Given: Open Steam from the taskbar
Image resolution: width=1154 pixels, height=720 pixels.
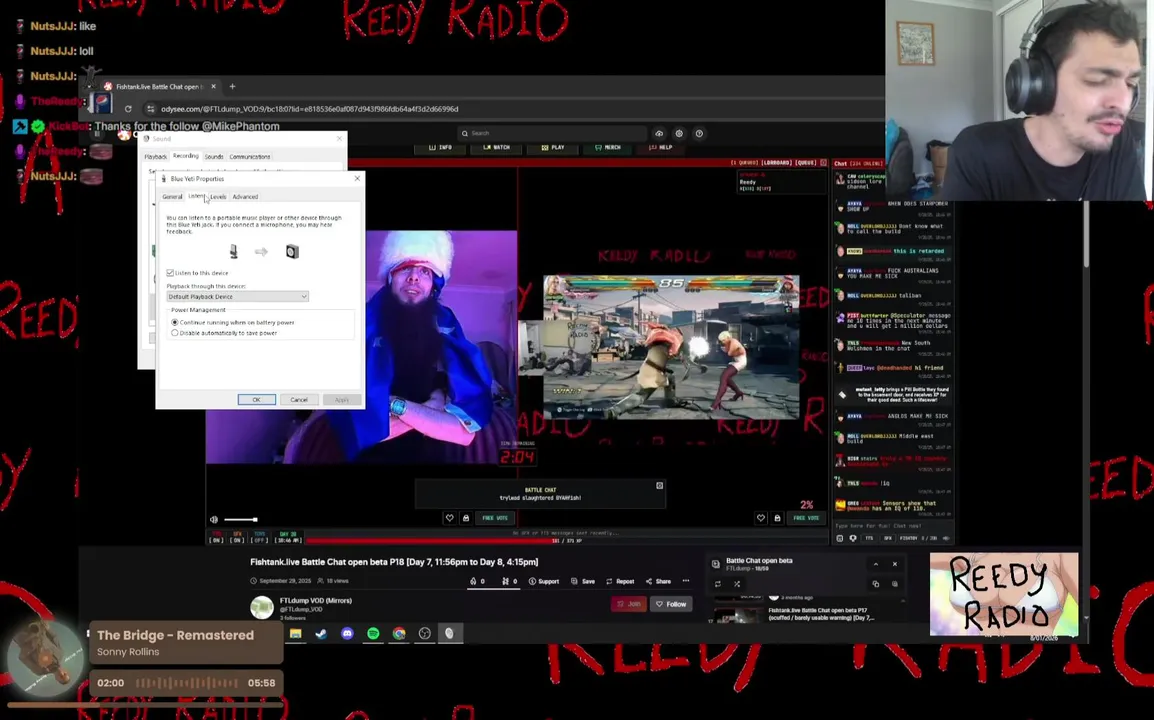Looking at the screenshot, I should tap(322, 634).
